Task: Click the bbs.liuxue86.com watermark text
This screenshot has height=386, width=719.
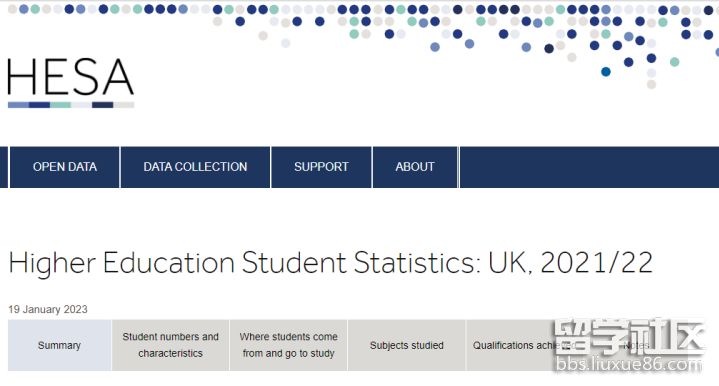Action: (628, 364)
